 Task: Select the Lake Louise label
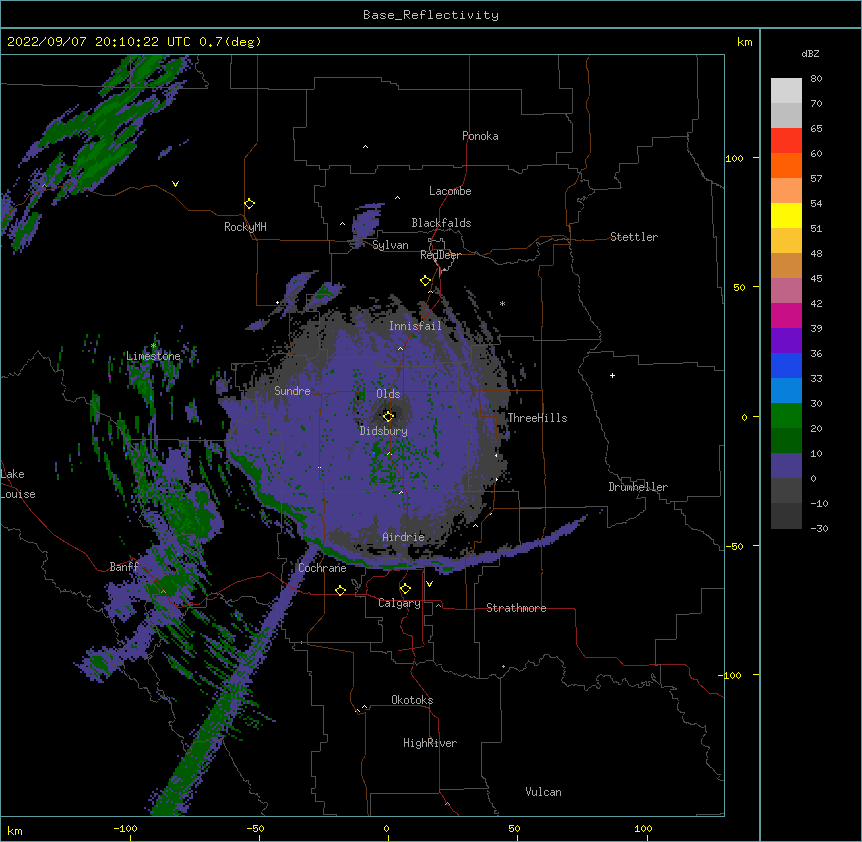(17, 484)
